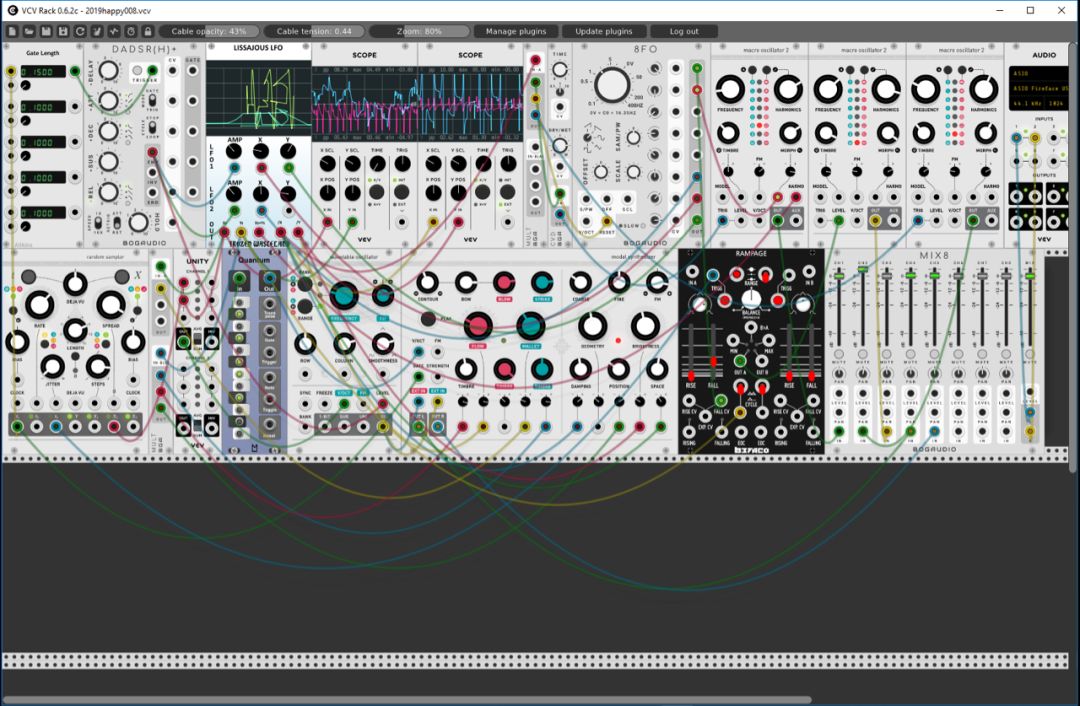
Task: Revert patch using the circular arrow icon
Action: tap(80, 31)
